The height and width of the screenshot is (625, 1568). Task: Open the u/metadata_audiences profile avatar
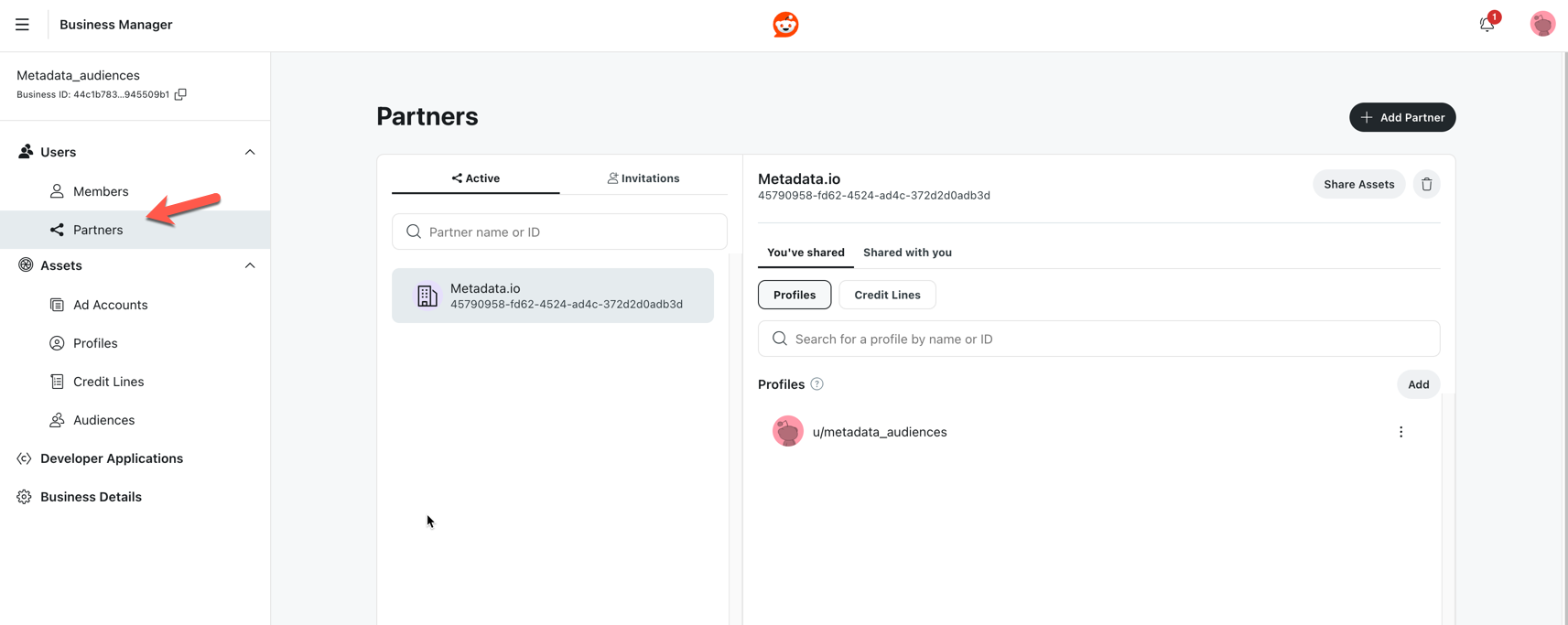pos(787,432)
